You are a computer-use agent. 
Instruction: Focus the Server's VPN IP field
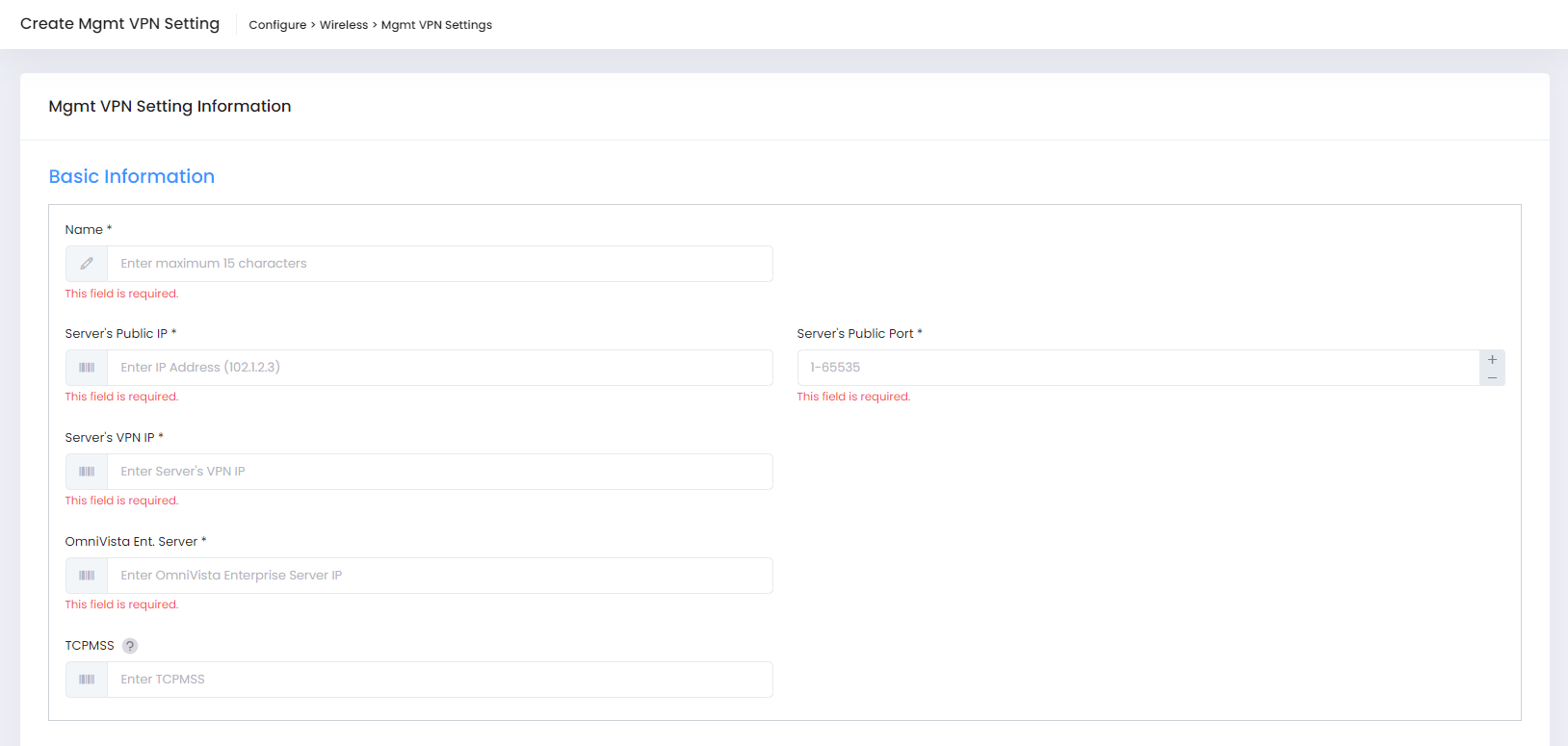click(439, 472)
